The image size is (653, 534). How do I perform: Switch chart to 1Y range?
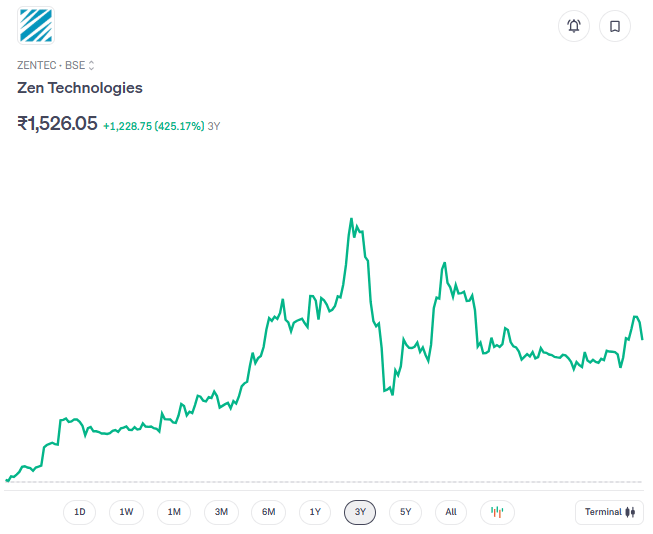315,512
